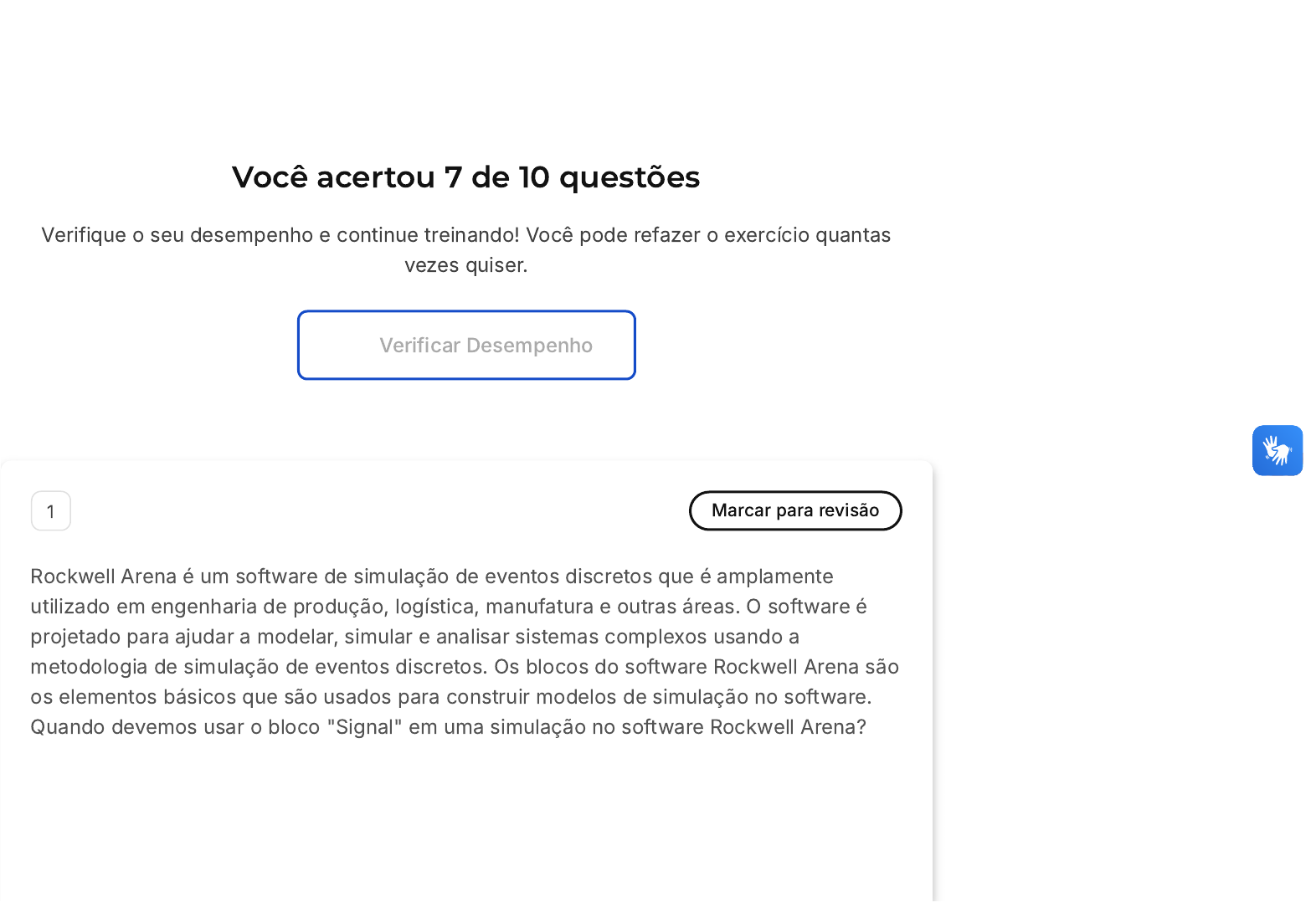Click the number 7 in the score heading
The image size is (1316, 902).
click(453, 177)
